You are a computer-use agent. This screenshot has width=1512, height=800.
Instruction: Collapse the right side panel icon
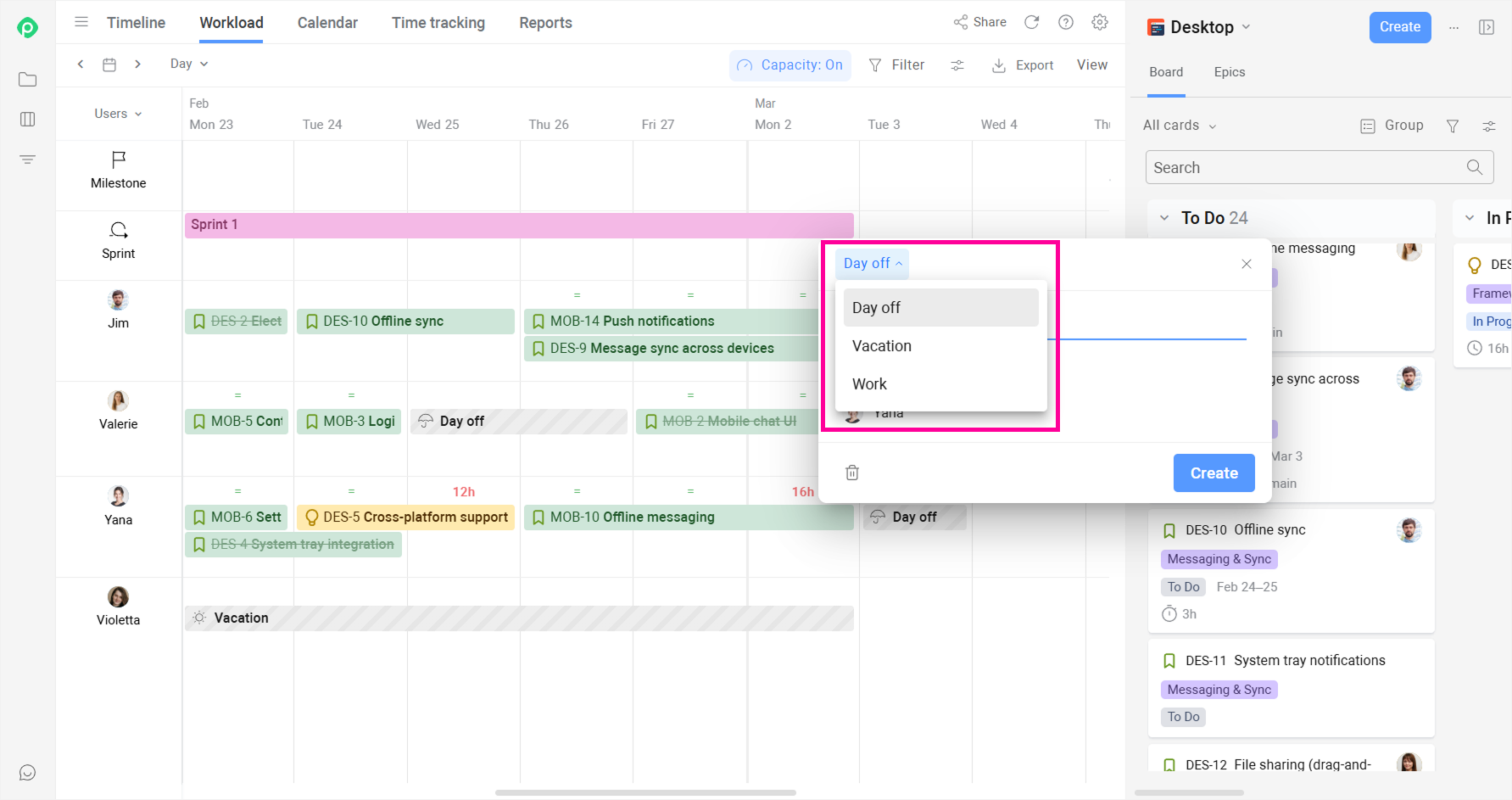pos(1487,27)
